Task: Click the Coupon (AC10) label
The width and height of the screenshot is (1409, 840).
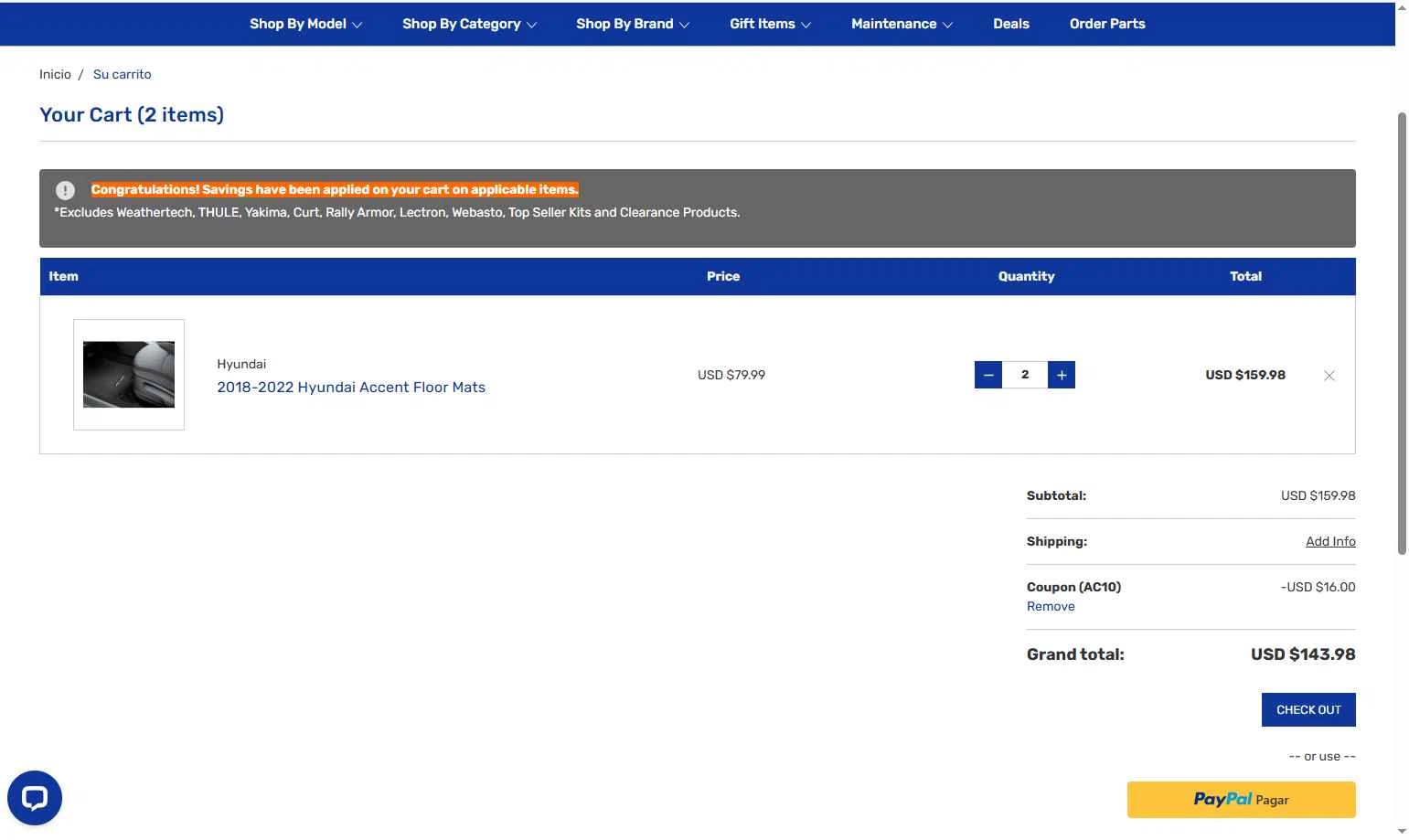Action: 1073,587
